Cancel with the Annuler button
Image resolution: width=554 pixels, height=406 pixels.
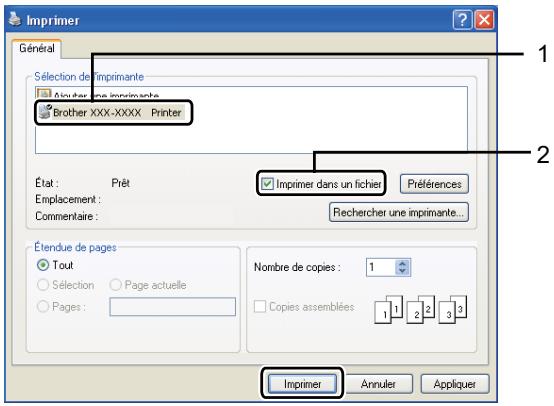[378, 384]
